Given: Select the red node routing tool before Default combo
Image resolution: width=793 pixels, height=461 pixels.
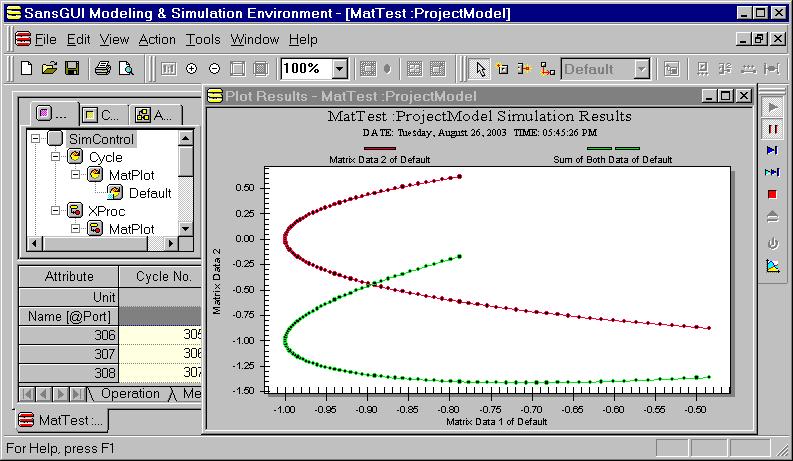Looking at the screenshot, I should 547,68.
